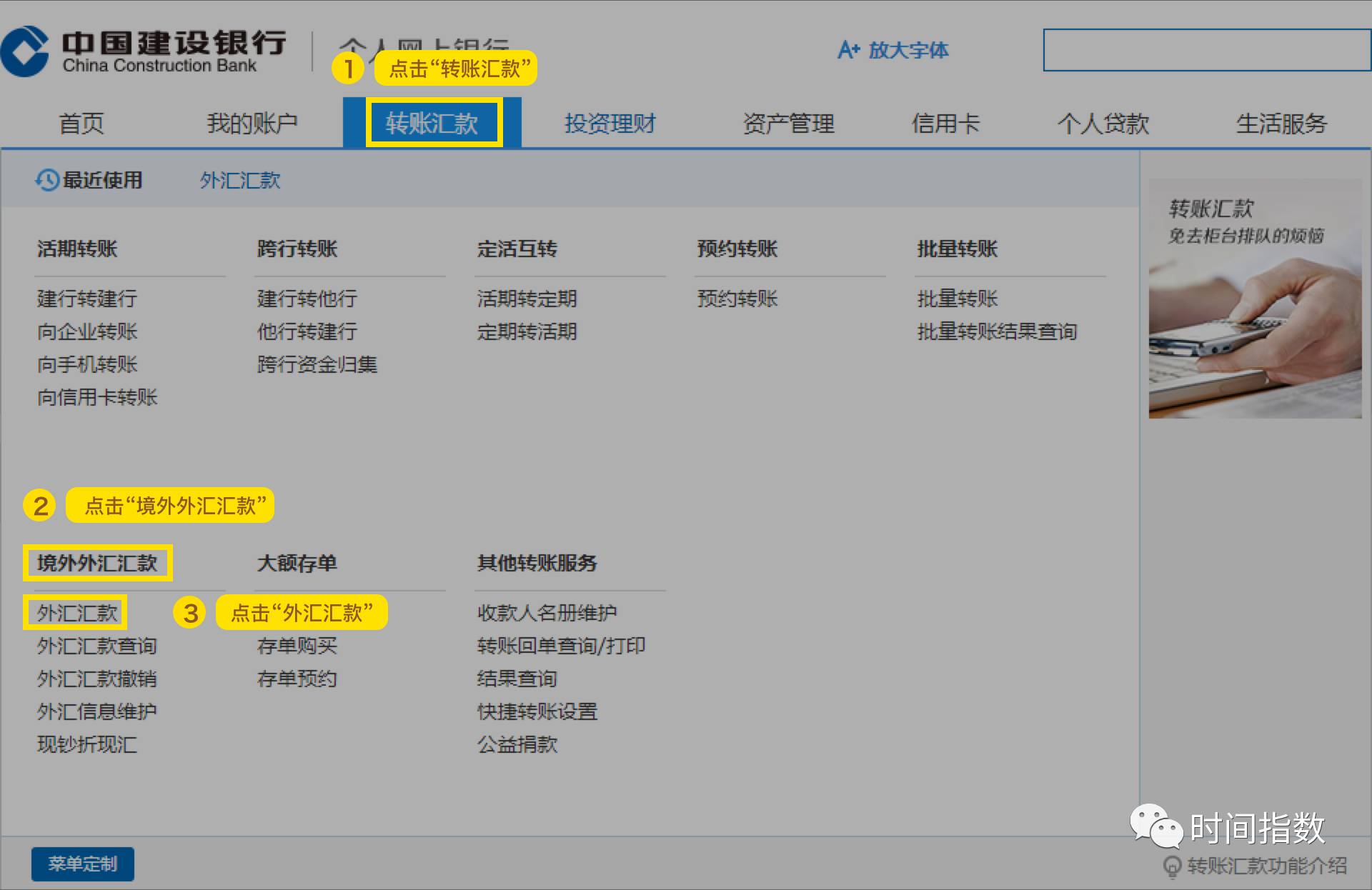Click the lightbulb icon beside 转账汇款功能介绍

coord(1172,867)
